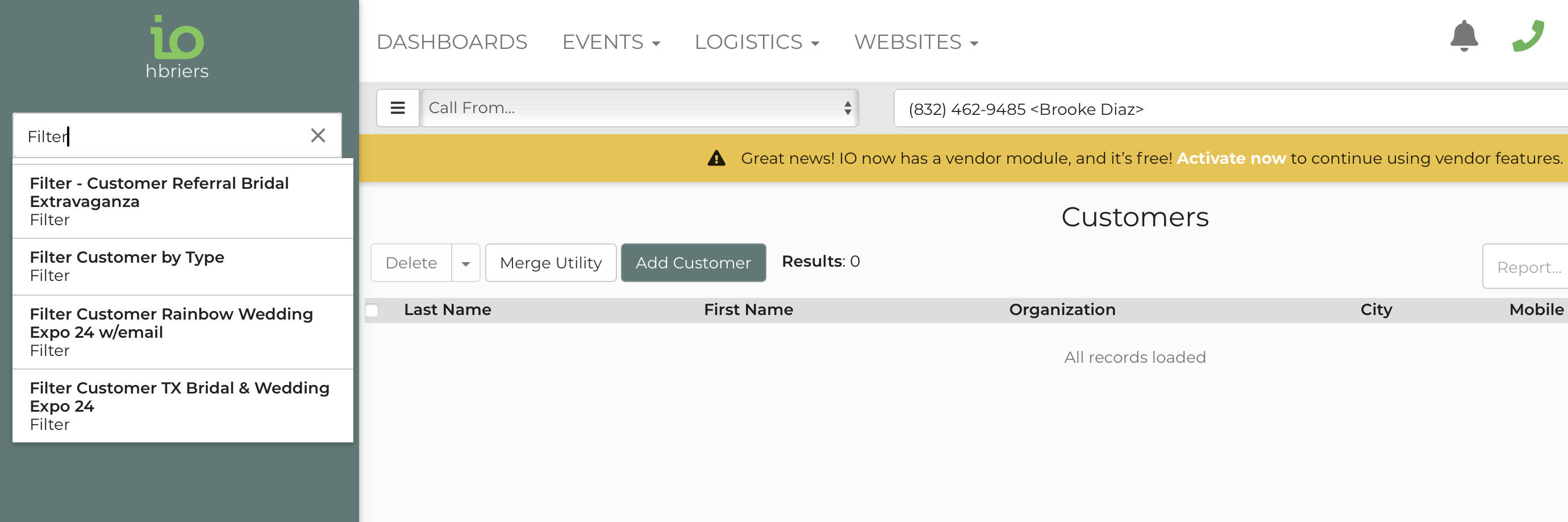Click the warning triangle in the yellow banner
Viewport: 1568px width, 522px height.
pos(716,159)
